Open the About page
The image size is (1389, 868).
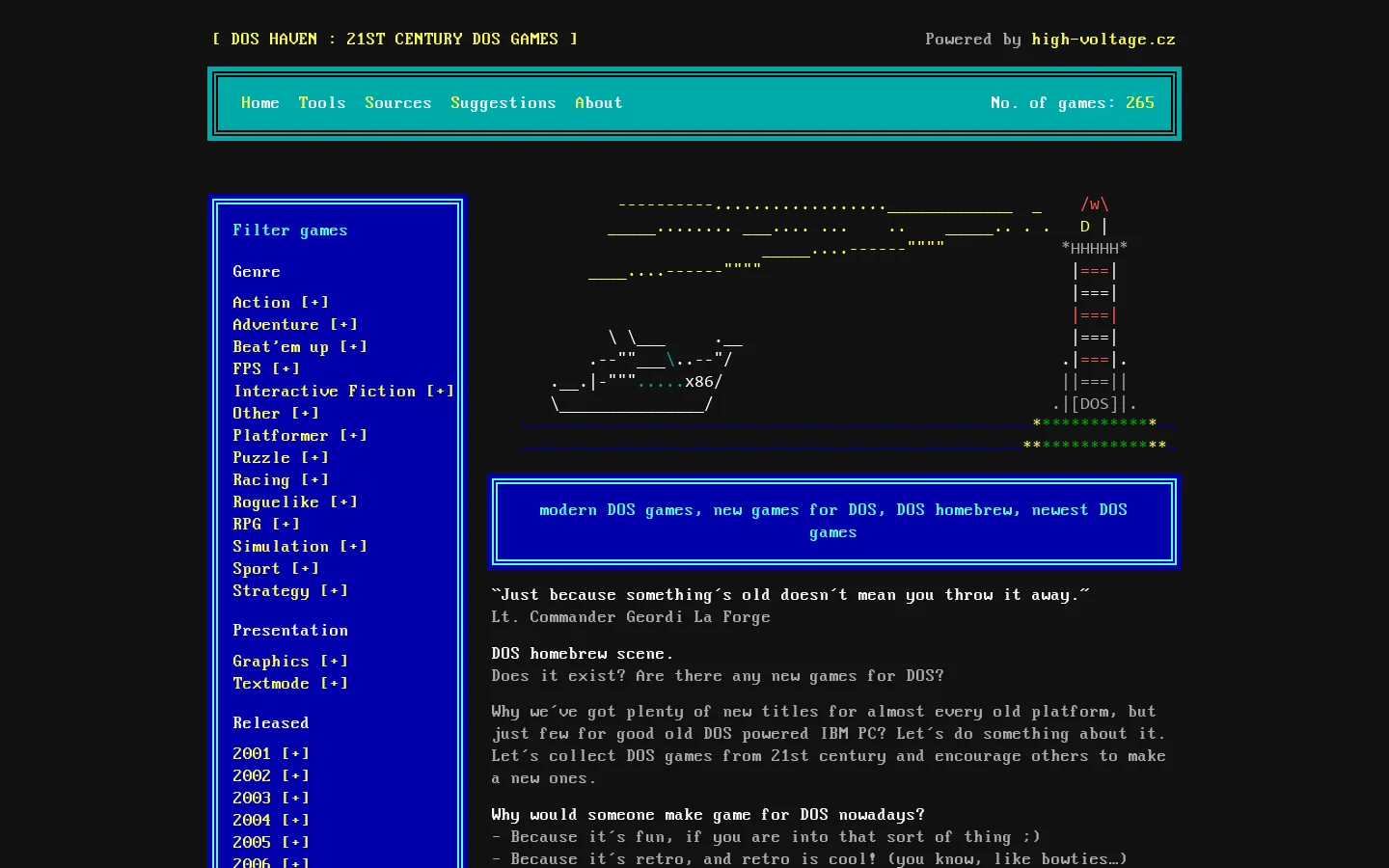pyautogui.click(x=598, y=103)
